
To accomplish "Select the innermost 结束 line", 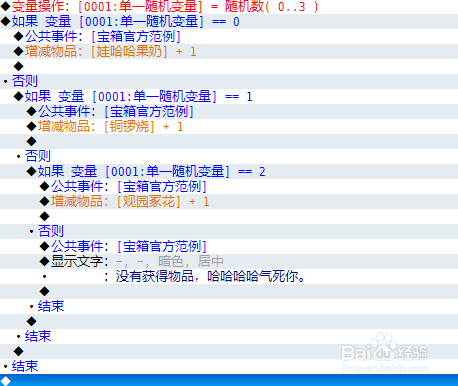I will 229,307.
